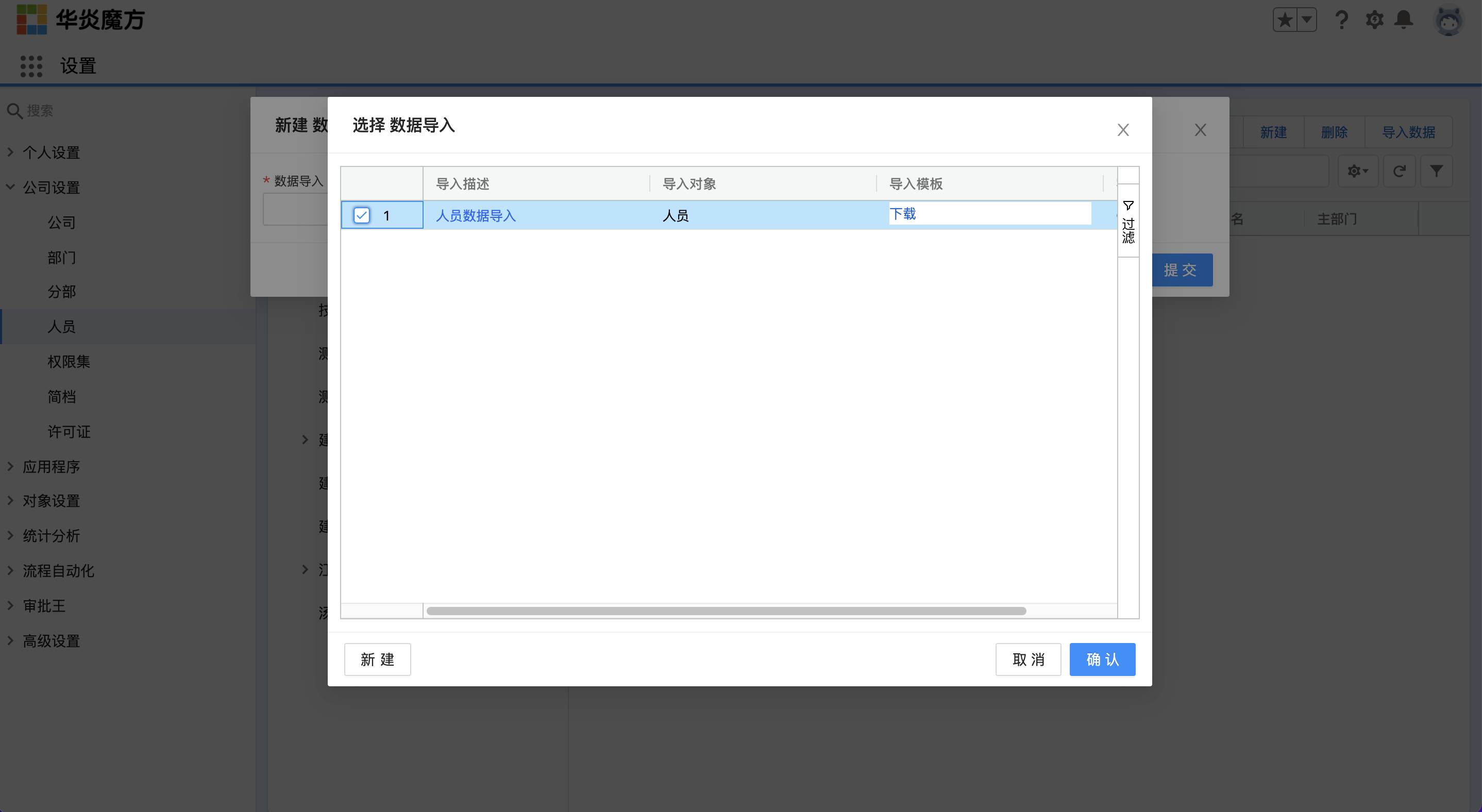Open the 过滤 filter side panel
Screen dimensions: 1482x812
click(1128, 222)
